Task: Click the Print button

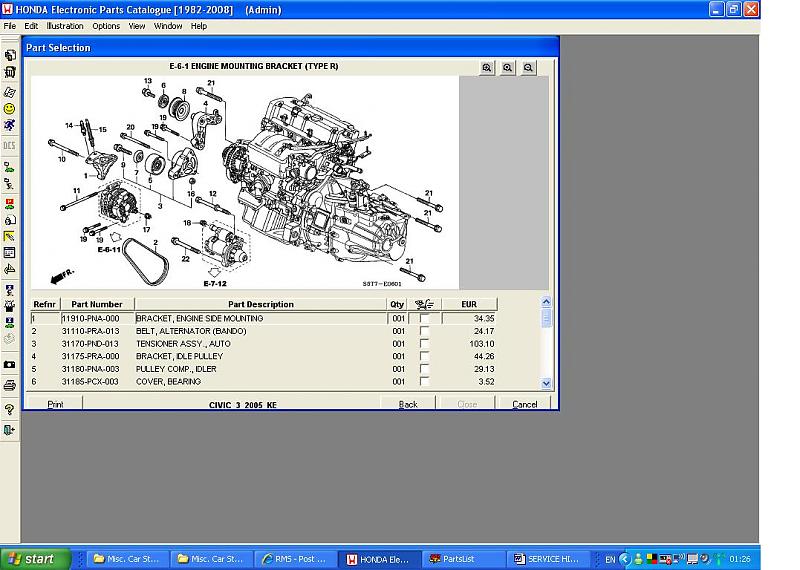Action: [x=55, y=404]
